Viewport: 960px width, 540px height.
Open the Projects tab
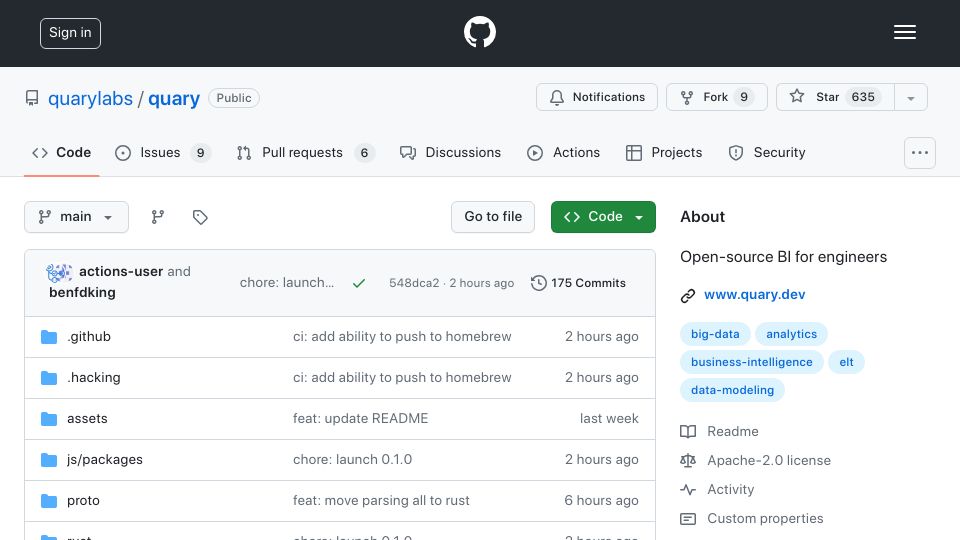(x=664, y=152)
